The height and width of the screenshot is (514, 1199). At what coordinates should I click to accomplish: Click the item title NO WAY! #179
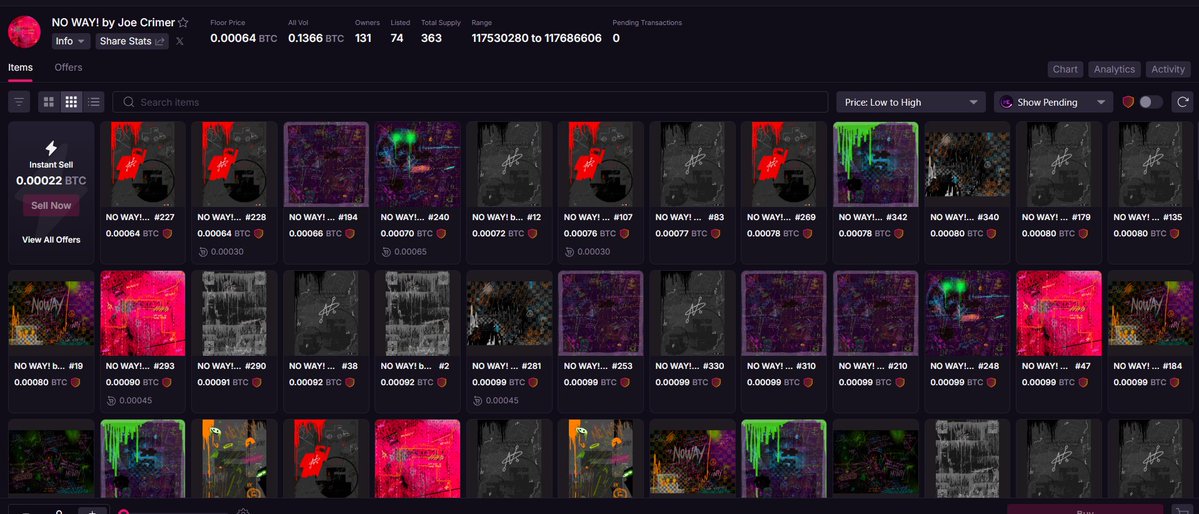(x=1058, y=217)
